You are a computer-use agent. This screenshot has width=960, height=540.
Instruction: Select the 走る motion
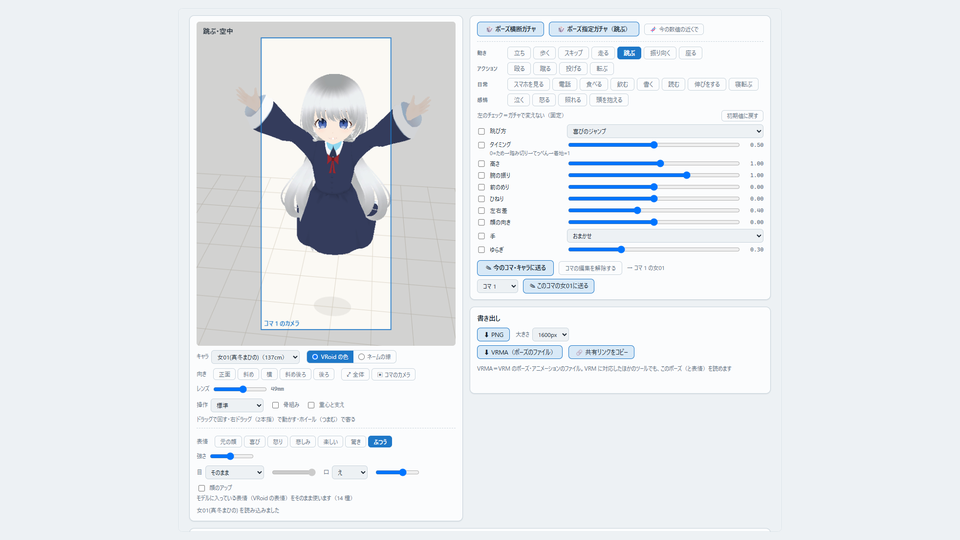[x=603, y=53]
